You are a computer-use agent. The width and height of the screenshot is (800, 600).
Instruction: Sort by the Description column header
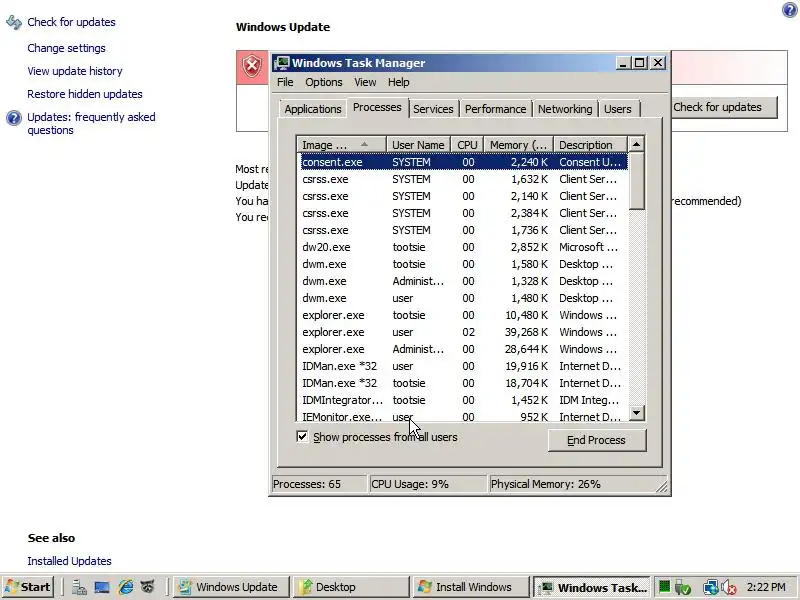[x=590, y=145]
